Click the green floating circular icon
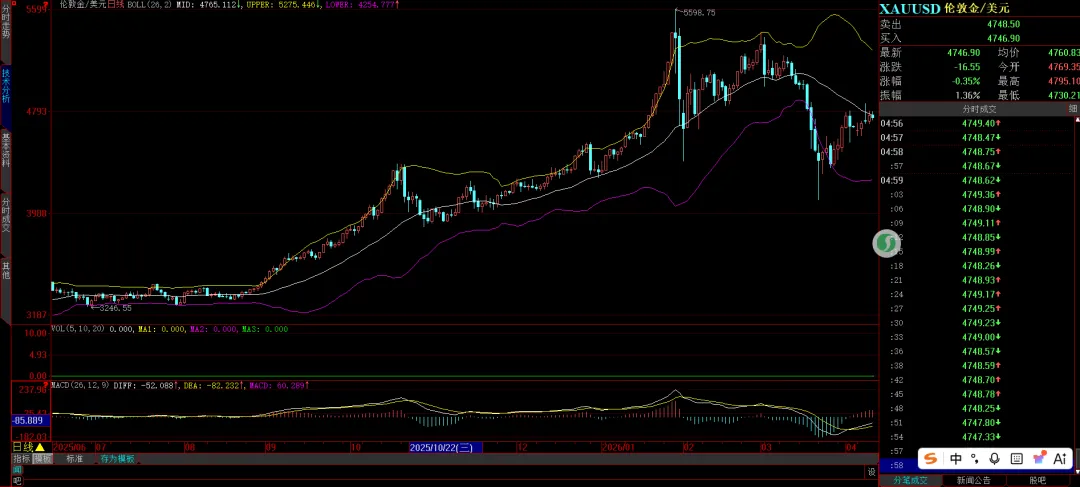Screen dimensions: 1080x487 click(886, 244)
